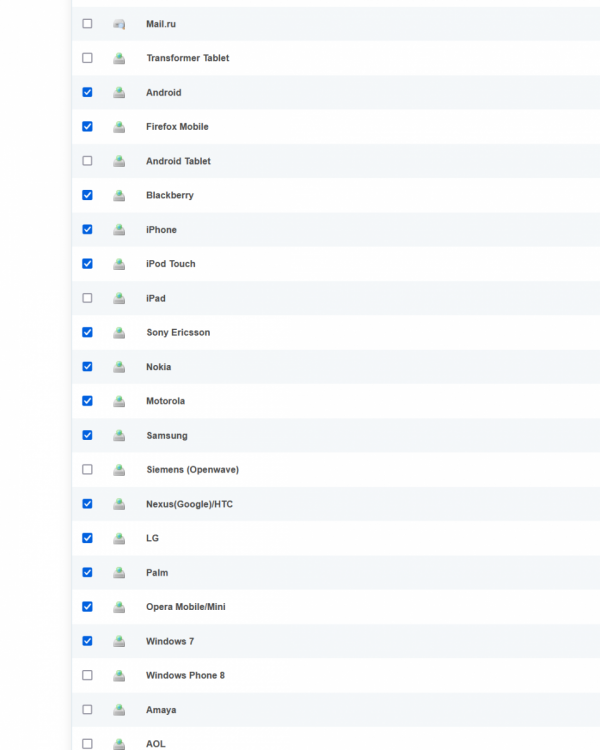The width and height of the screenshot is (600, 750).
Task: Click the device icon beside Samsung
Action: coord(119,435)
